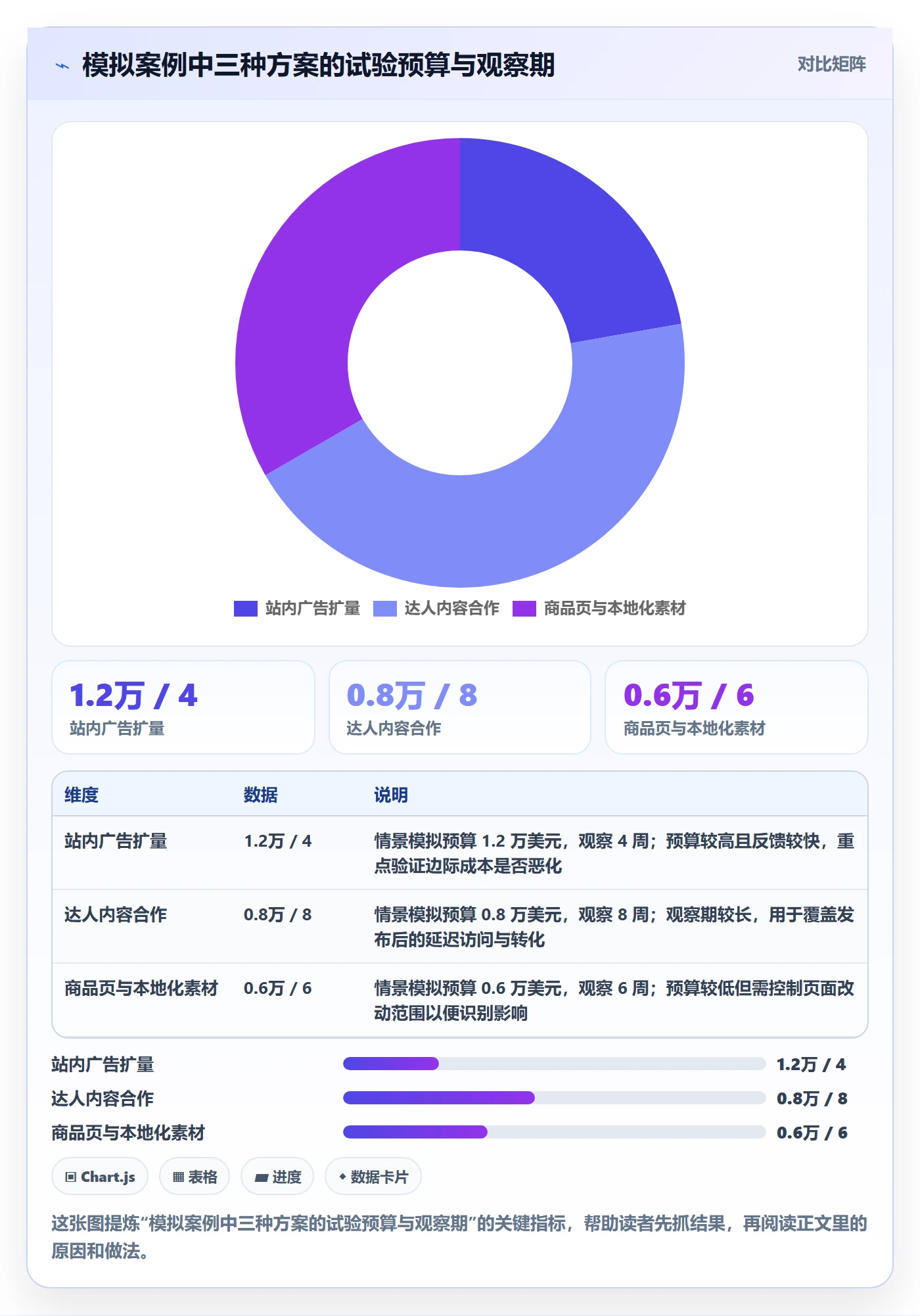Viewport: 920px width, 1316px height.
Task: Click 商品页与本地化素材 in the table's first column
Action: (141, 988)
